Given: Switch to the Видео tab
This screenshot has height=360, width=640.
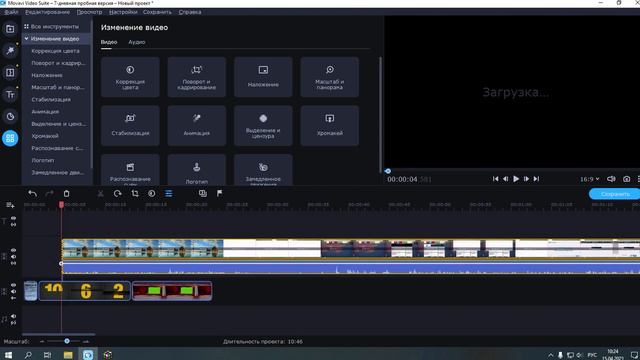Looking at the screenshot, I should coord(109,42).
